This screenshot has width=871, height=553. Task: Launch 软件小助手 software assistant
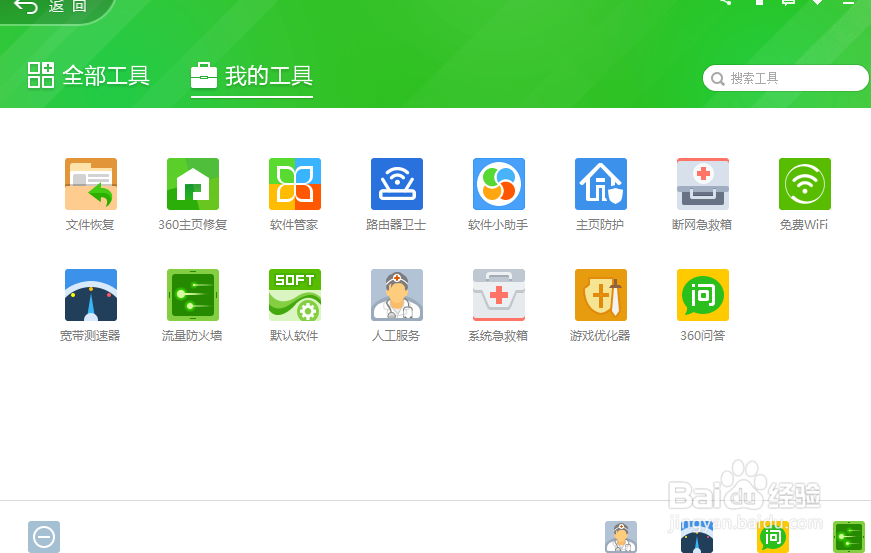[x=499, y=184]
